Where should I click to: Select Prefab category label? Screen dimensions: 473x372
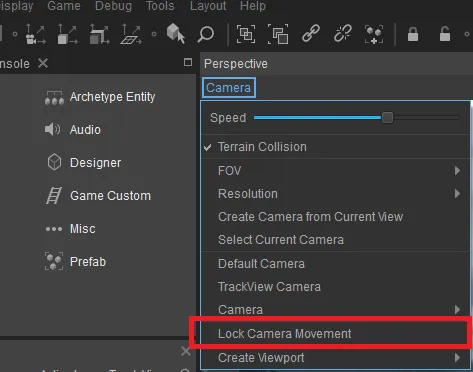[x=88, y=262]
